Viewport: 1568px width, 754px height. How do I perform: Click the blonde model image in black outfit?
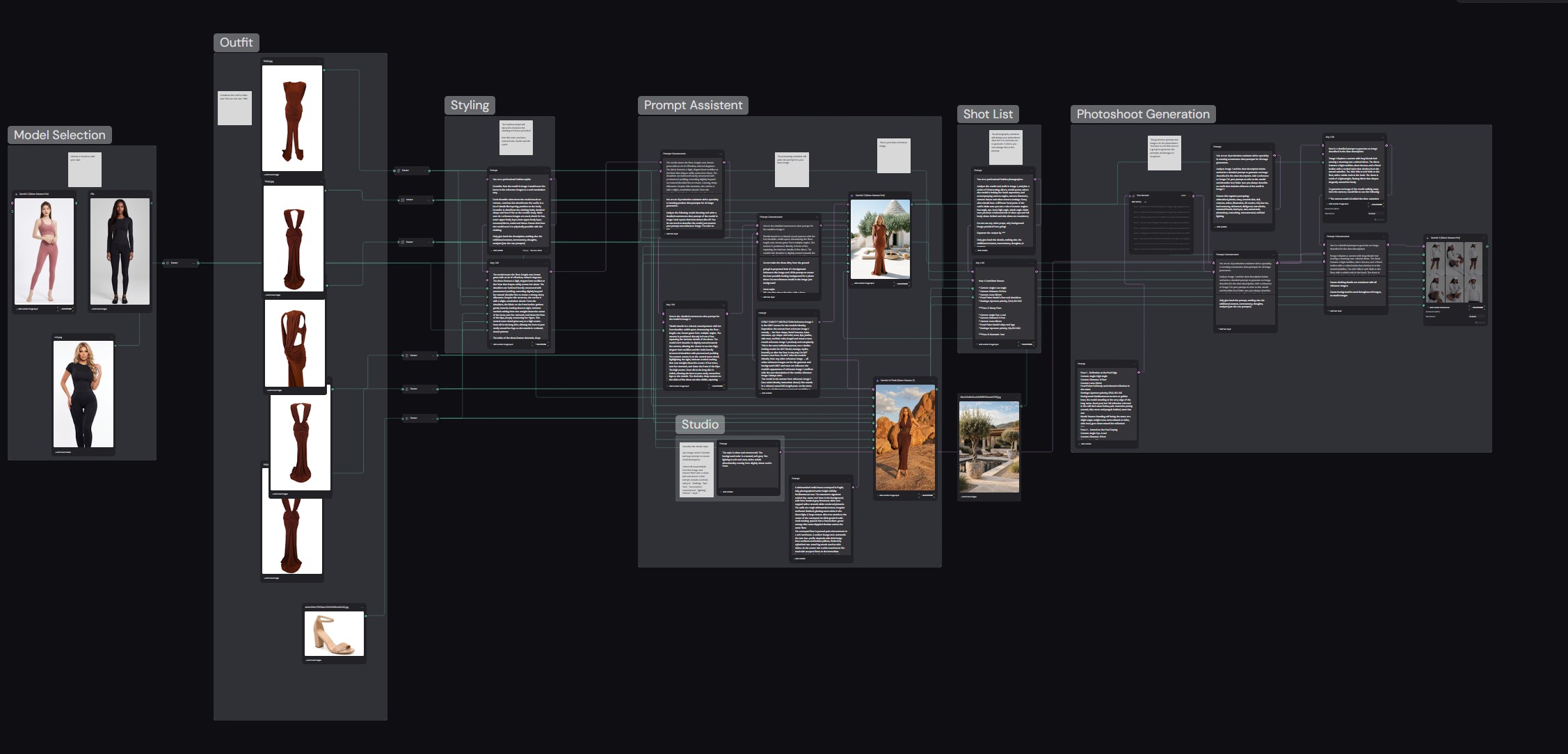pyautogui.click(x=83, y=394)
